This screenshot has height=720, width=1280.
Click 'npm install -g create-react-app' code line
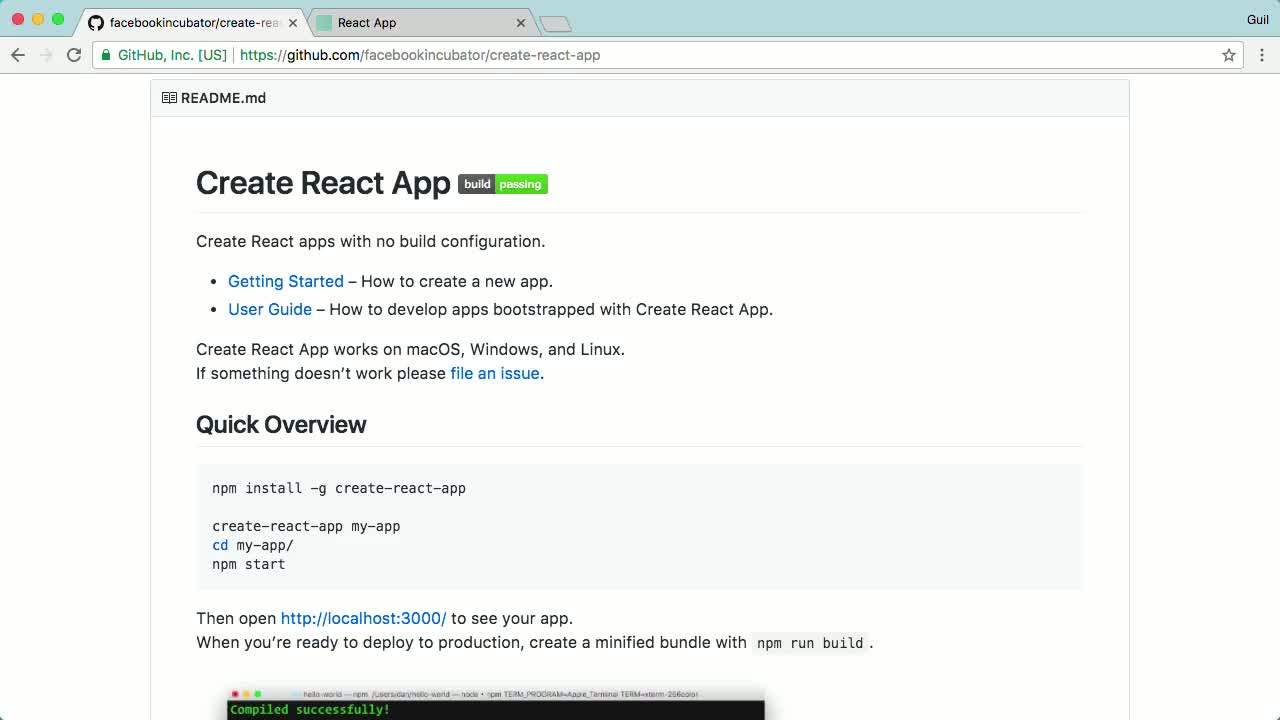coord(339,488)
